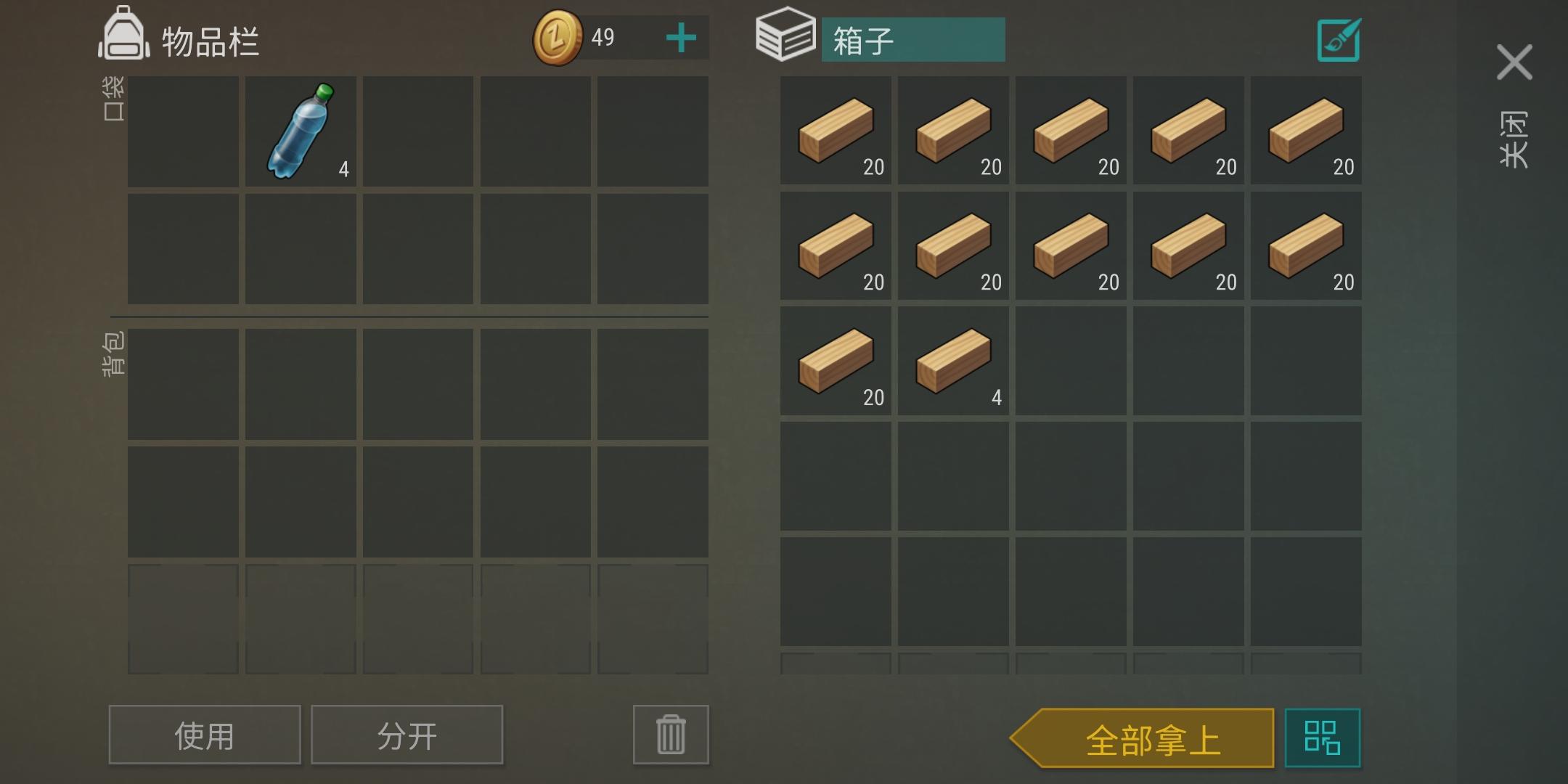Select the first wood plank stack in chest
This screenshot has height=784, width=1568.
[x=836, y=131]
